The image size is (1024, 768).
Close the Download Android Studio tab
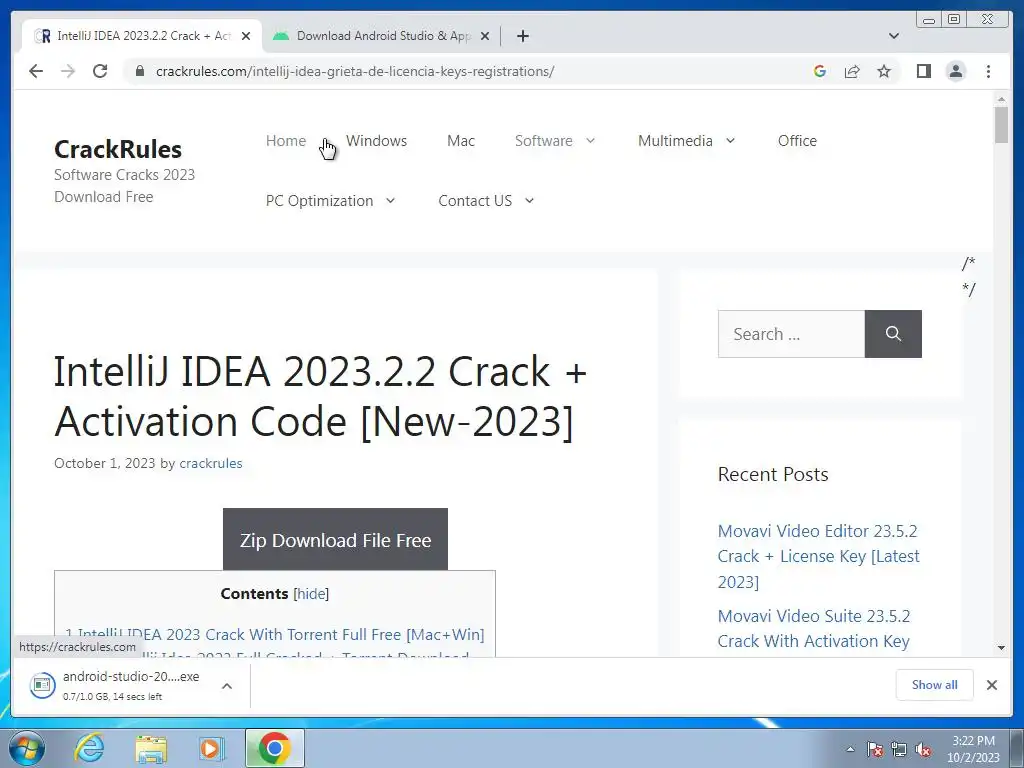point(485,36)
